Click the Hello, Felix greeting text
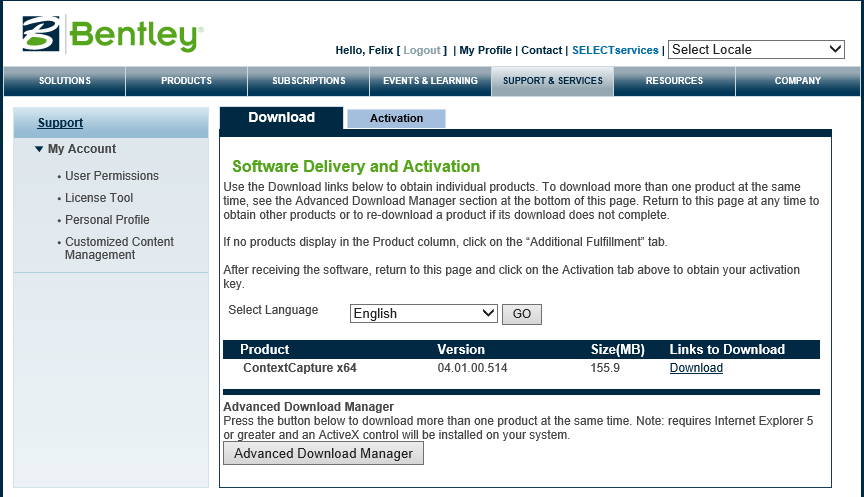 coord(364,51)
